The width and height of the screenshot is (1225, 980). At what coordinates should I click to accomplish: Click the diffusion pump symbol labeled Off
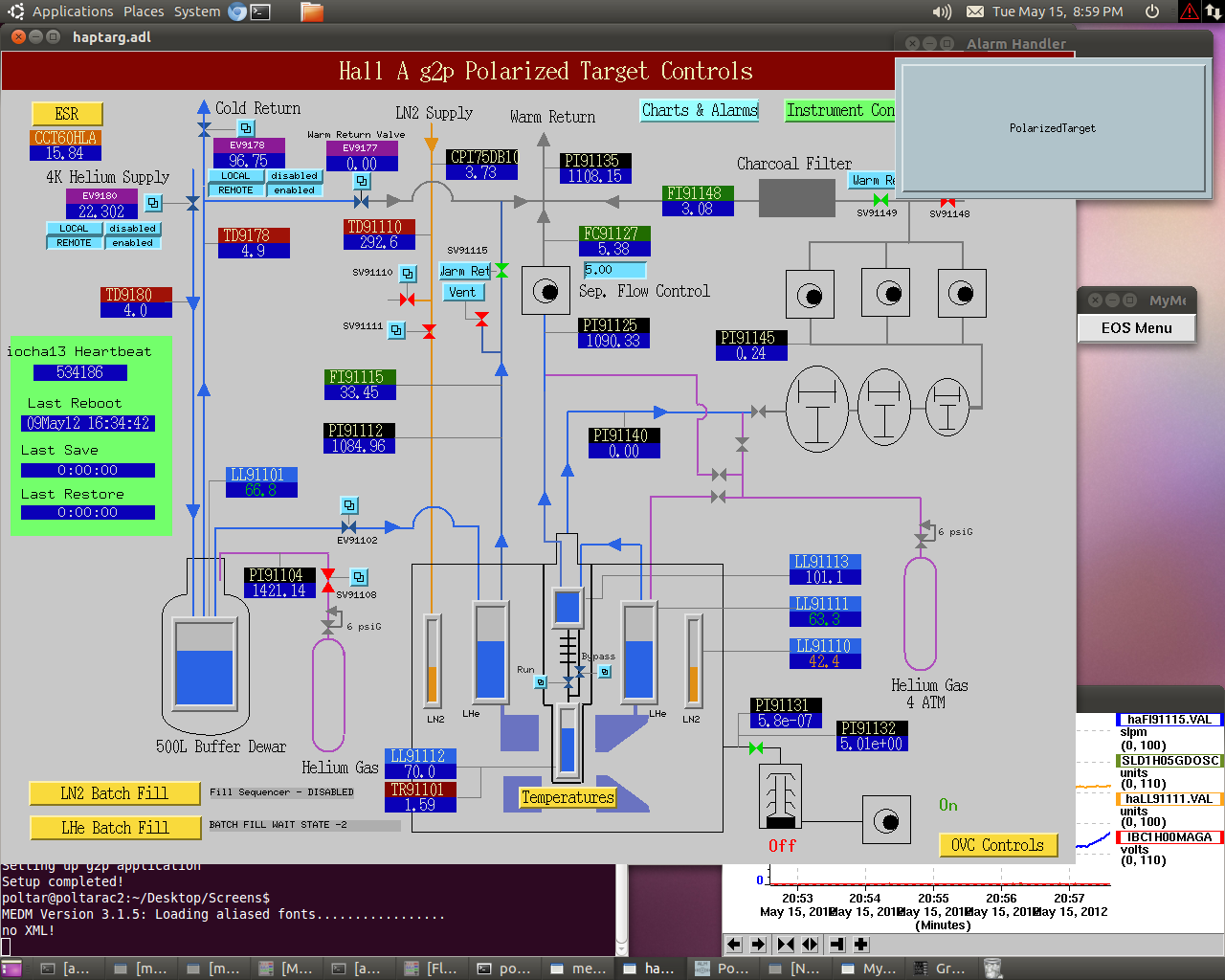[780, 796]
